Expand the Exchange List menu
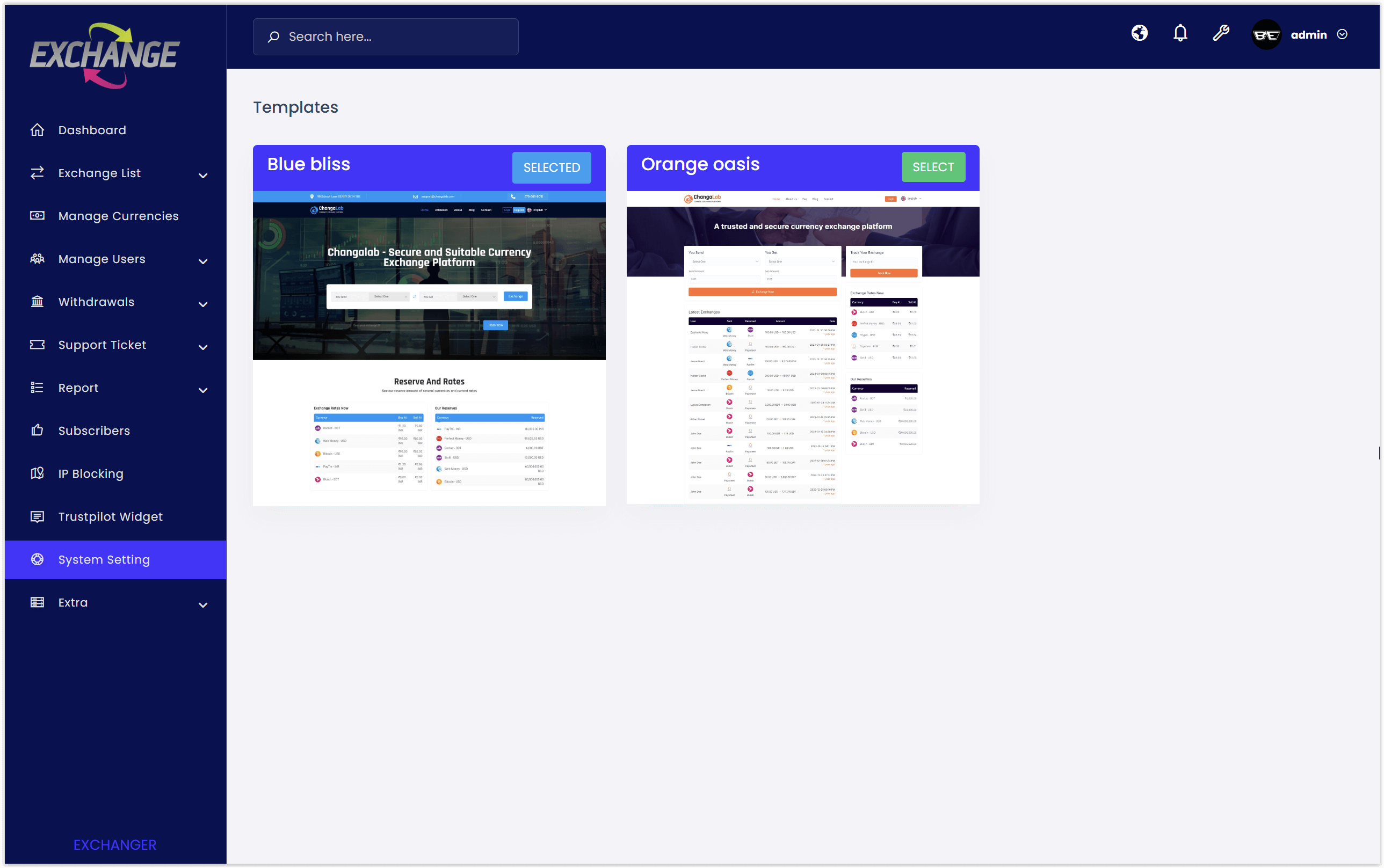1384x868 pixels. click(x=204, y=174)
